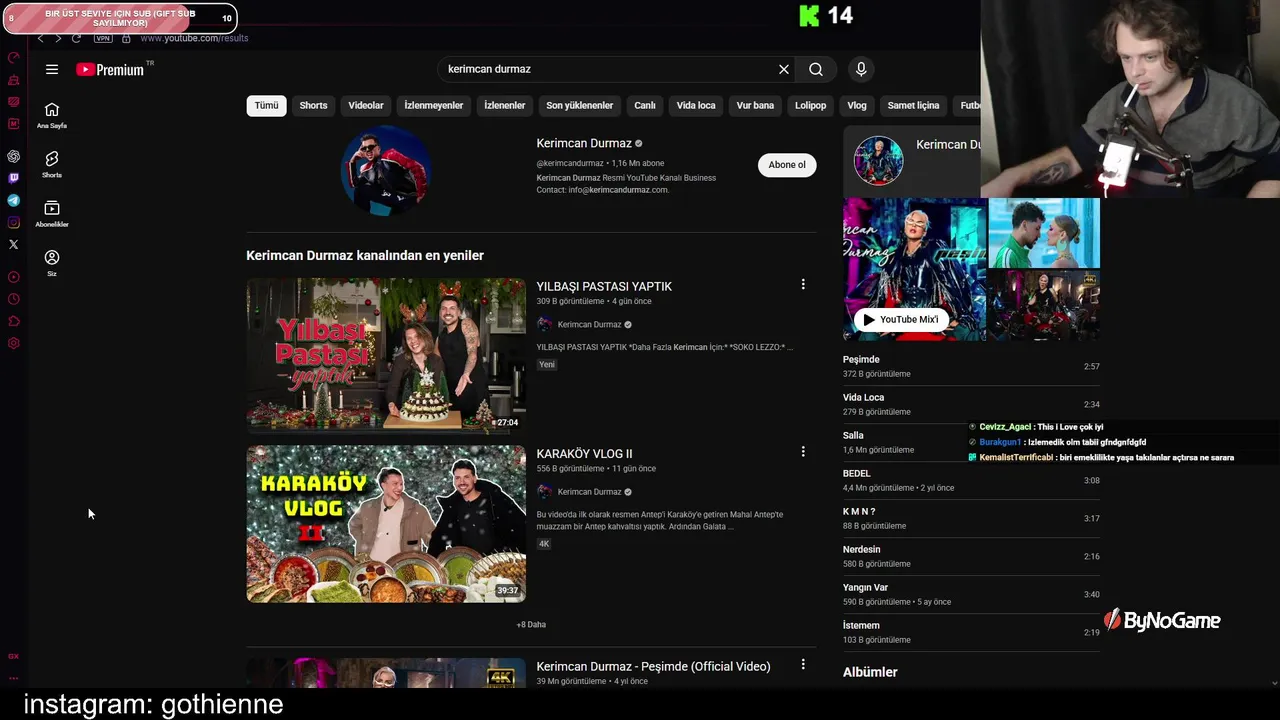This screenshot has width=1280, height=720.
Task: Open options menu for Peşimde Official Video
Action: [x=802, y=665]
